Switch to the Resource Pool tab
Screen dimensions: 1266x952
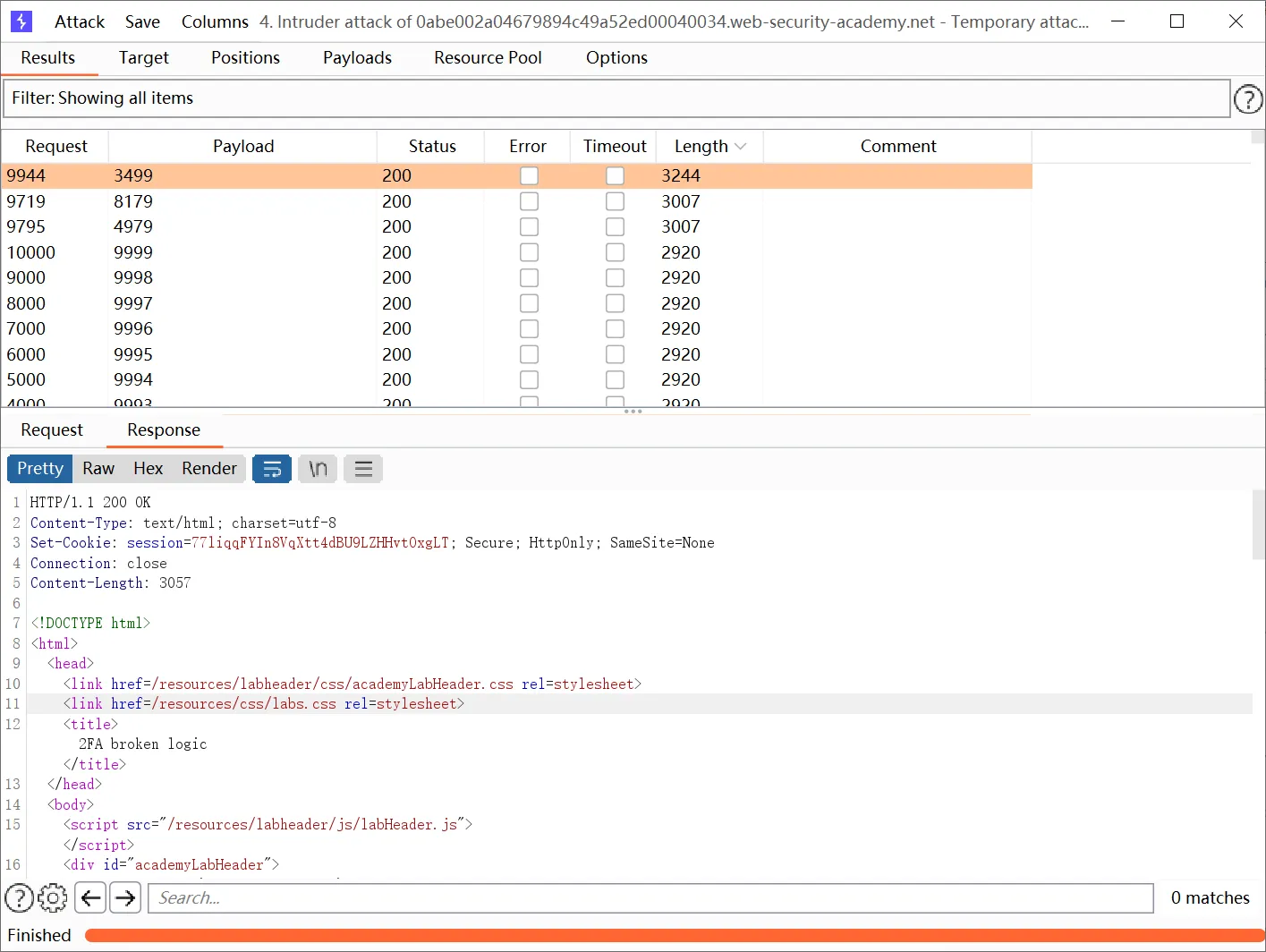[488, 57]
